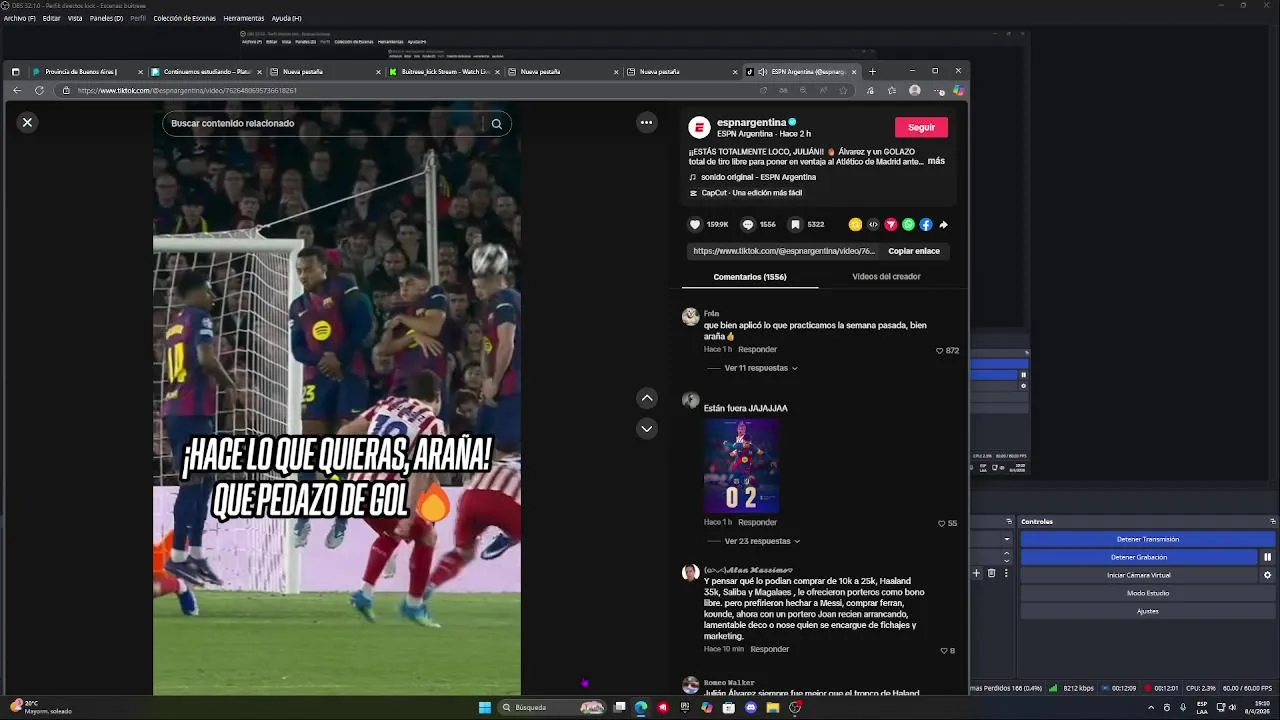Viewport: 1280px width, 720px height.
Task: Go to the next video arrow
Action: tap(647, 428)
